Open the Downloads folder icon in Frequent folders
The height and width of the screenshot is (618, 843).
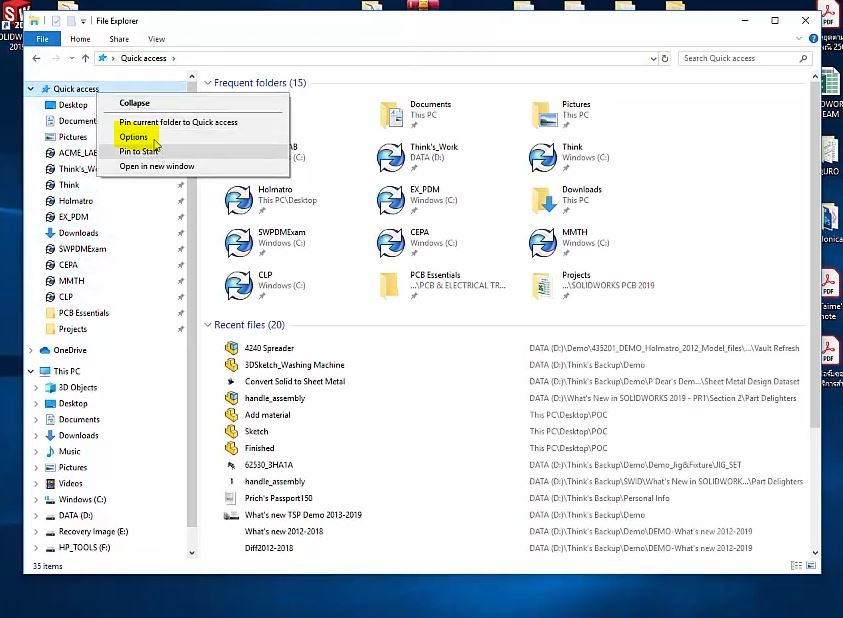pyautogui.click(x=544, y=200)
